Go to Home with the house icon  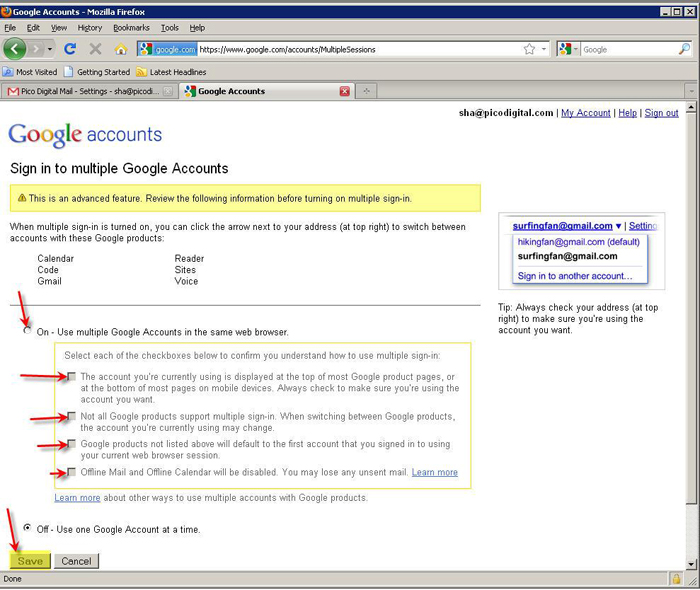[x=121, y=49]
